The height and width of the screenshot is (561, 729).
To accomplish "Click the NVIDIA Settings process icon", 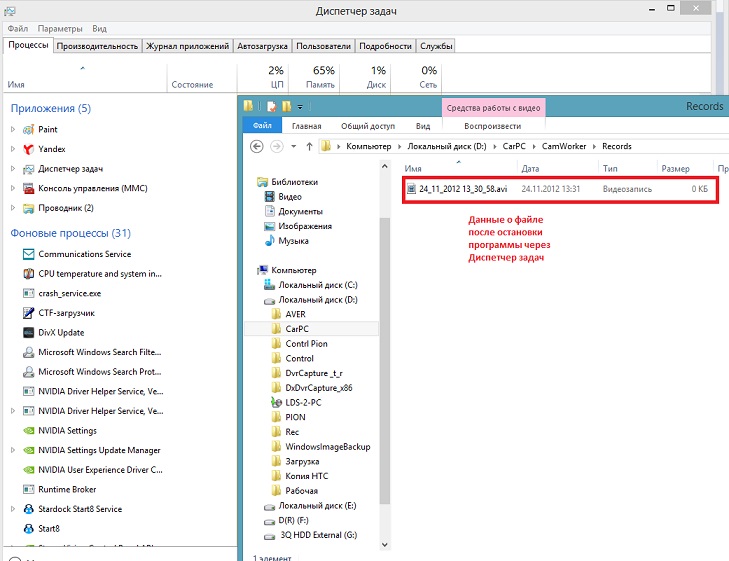I will pyautogui.click(x=28, y=431).
